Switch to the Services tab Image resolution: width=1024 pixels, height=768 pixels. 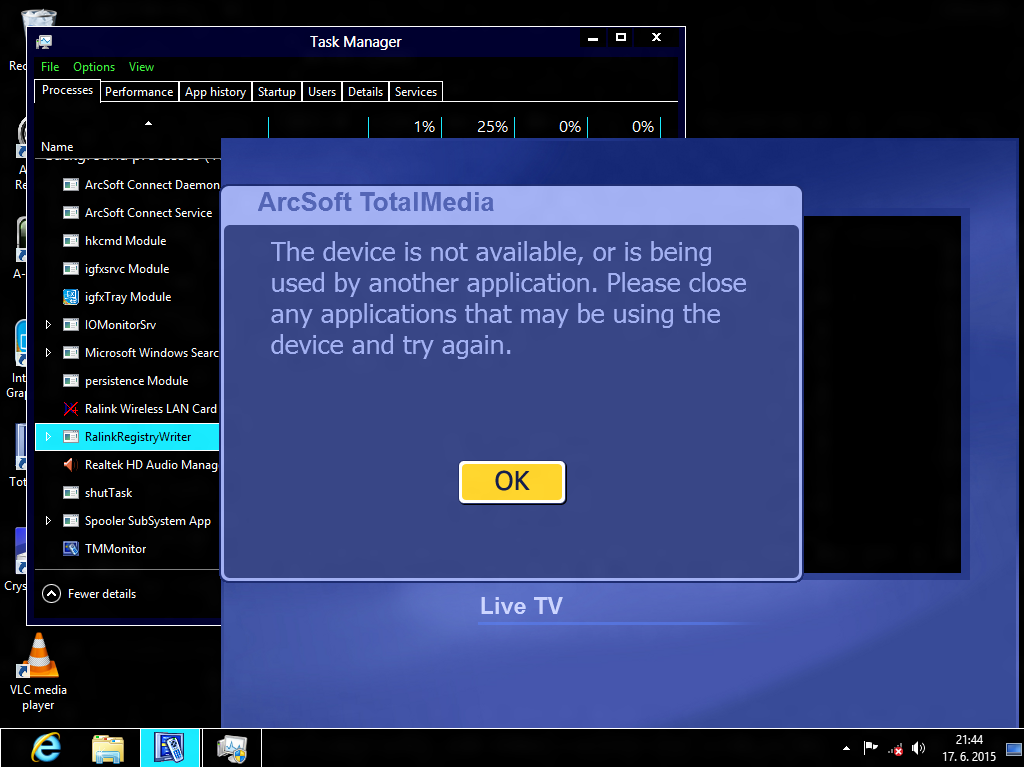tap(415, 91)
